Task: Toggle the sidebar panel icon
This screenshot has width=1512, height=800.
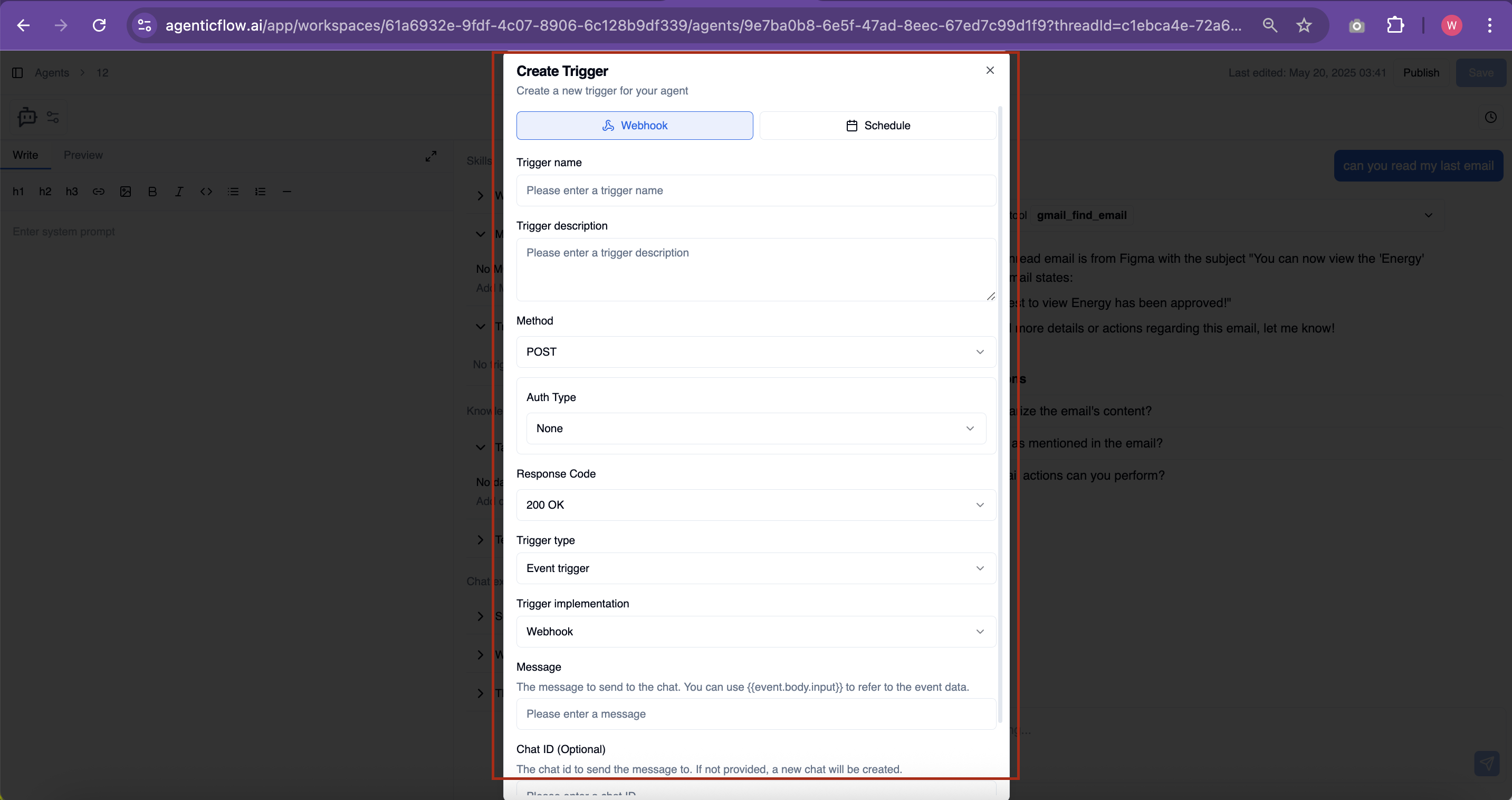Action: tap(17, 73)
